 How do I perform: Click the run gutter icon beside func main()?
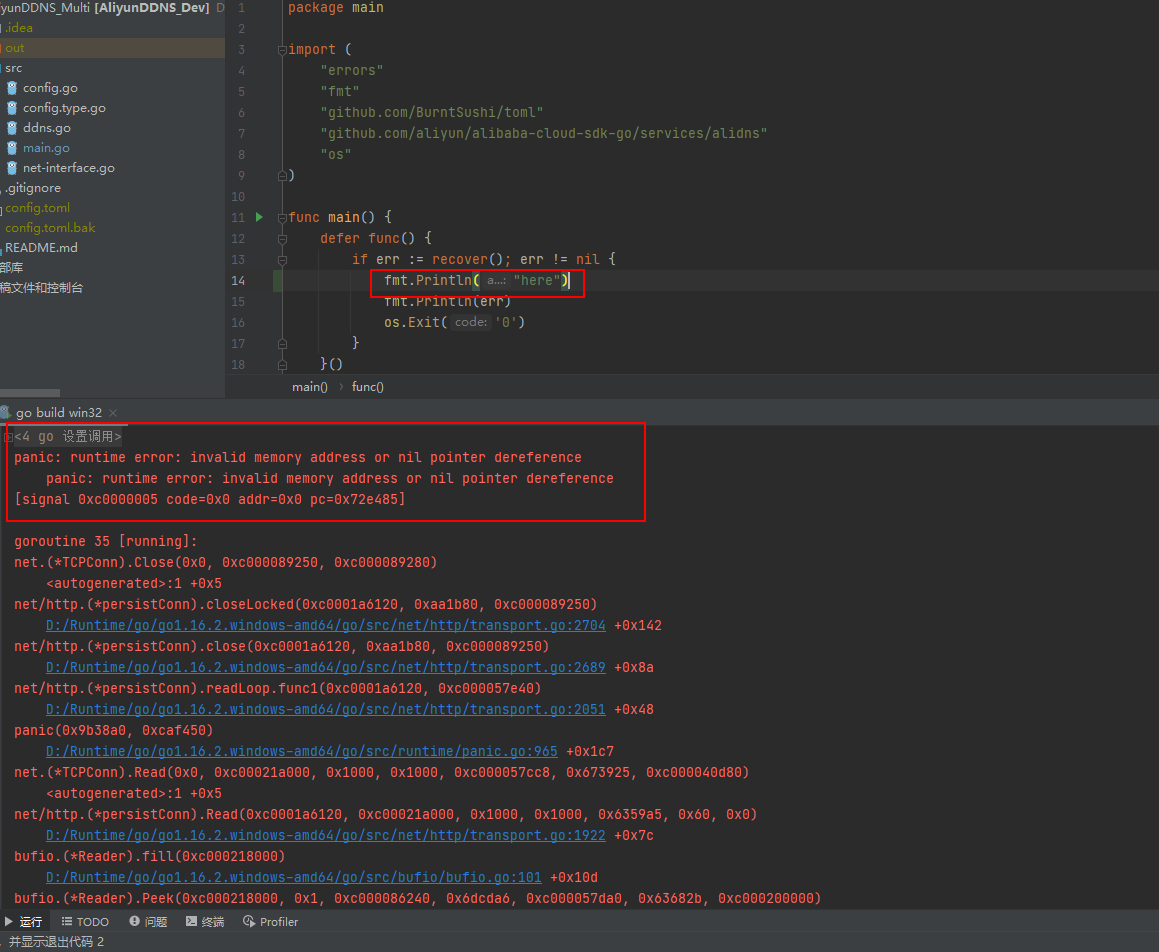(259, 217)
